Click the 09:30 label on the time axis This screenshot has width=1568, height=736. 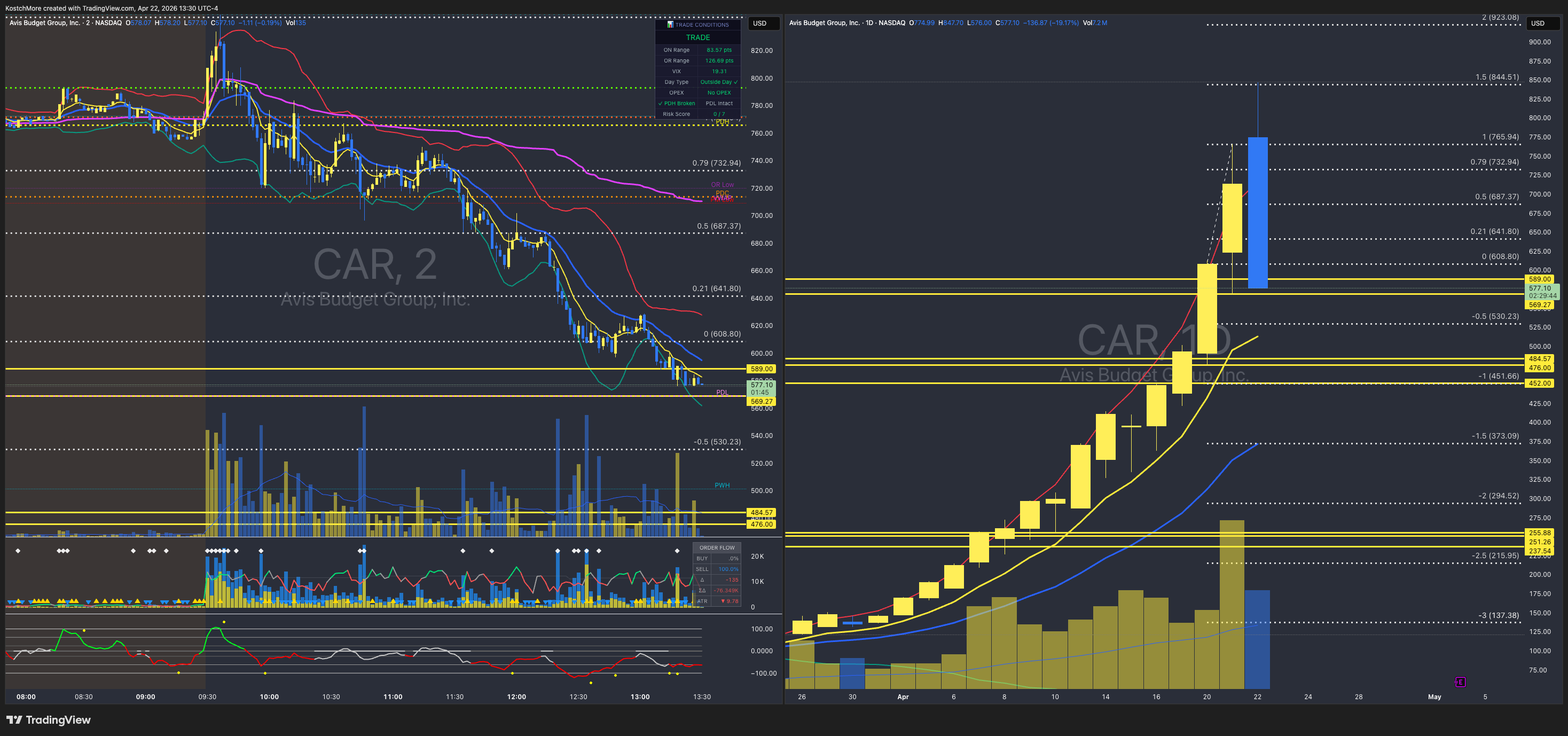[x=207, y=697]
